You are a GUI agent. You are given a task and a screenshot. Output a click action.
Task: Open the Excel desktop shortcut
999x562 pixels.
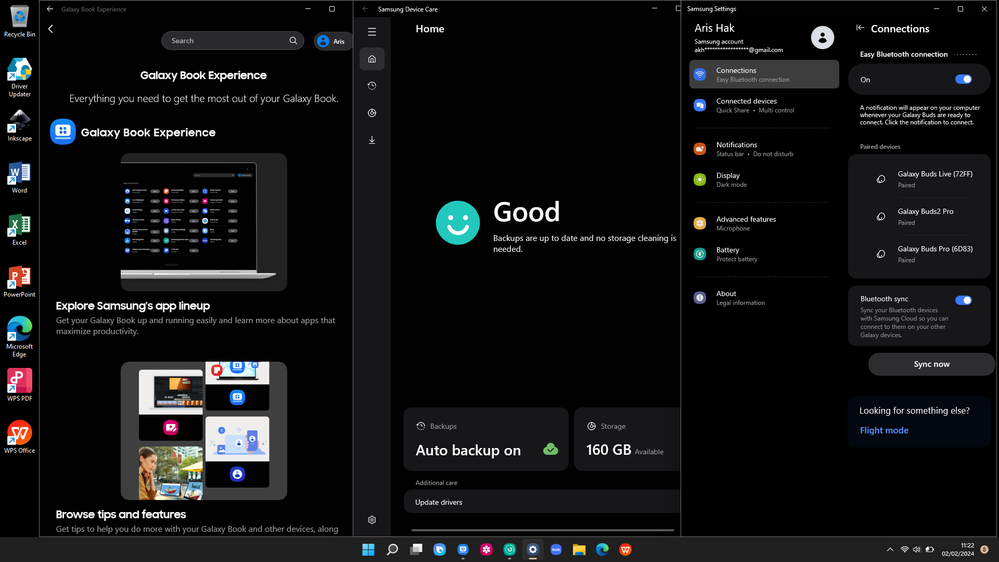tap(19, 229)
